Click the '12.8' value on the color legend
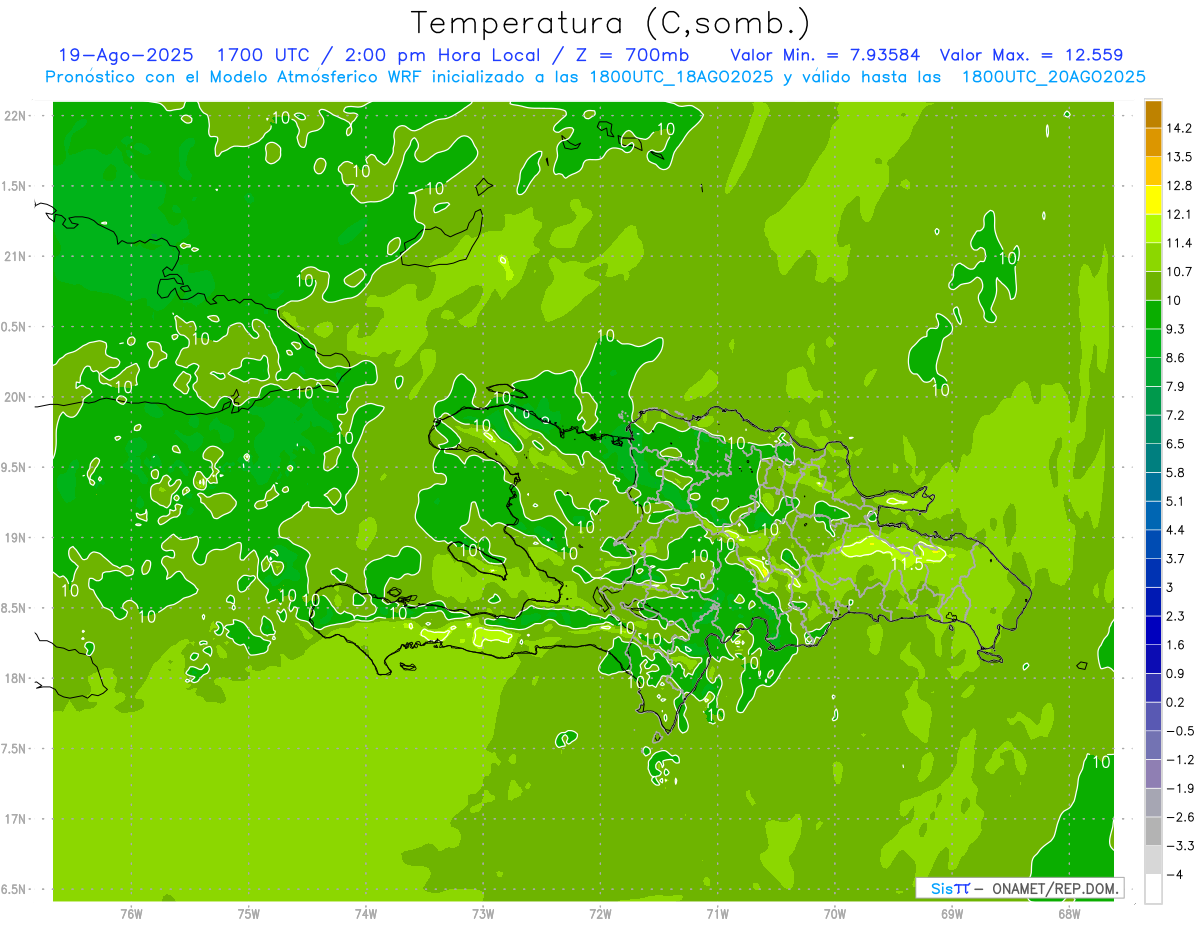This screenshot has width=1200, height=927. point(1180,186)
